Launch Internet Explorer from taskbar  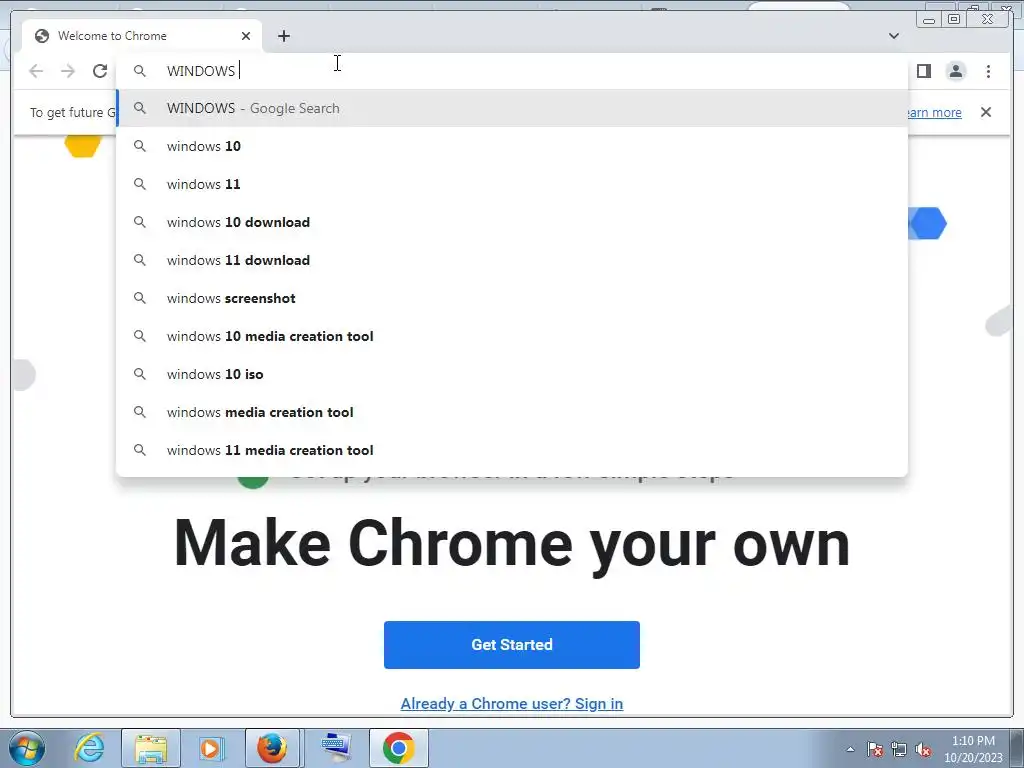click(89, 748)
